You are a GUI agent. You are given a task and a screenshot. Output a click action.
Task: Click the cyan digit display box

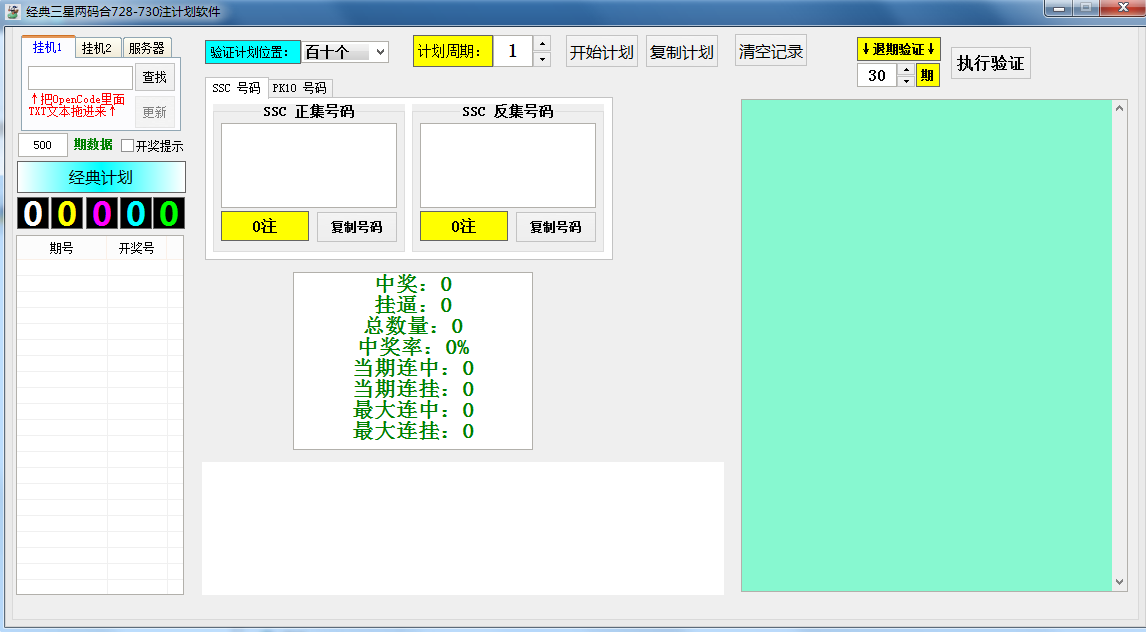click(x=135, y=213)
